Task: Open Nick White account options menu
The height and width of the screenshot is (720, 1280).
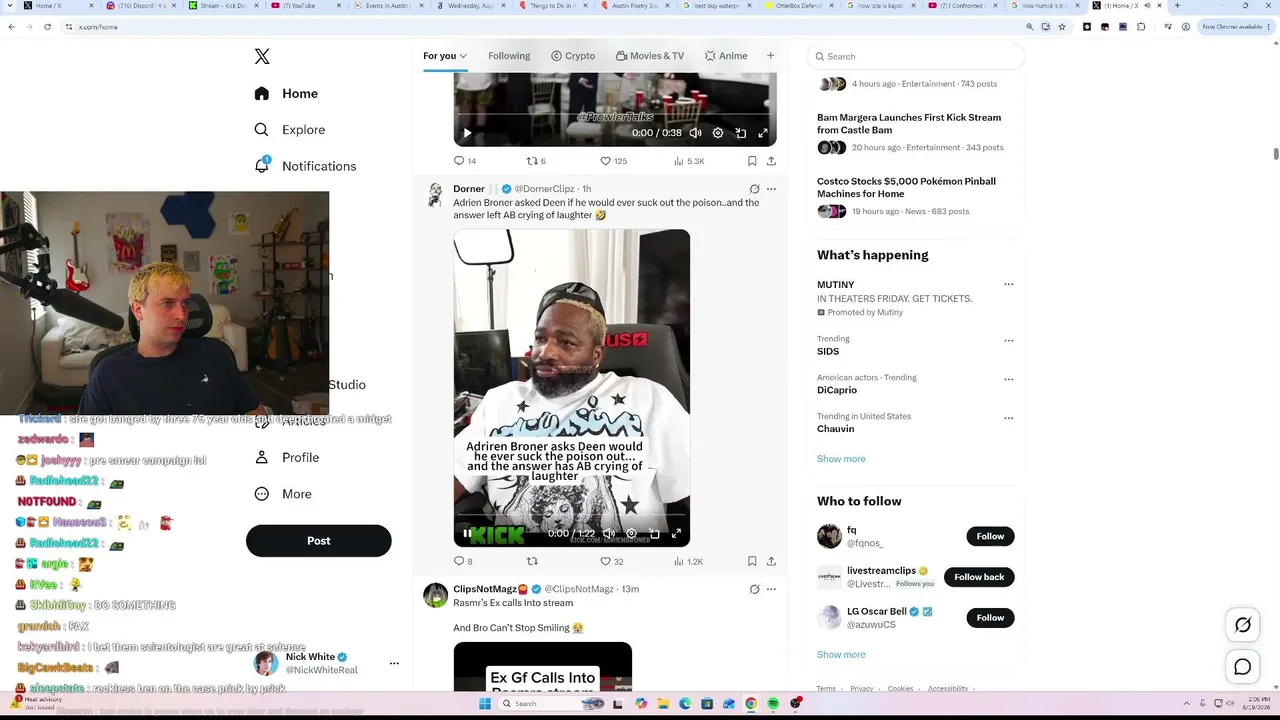Action: point(394,663)
